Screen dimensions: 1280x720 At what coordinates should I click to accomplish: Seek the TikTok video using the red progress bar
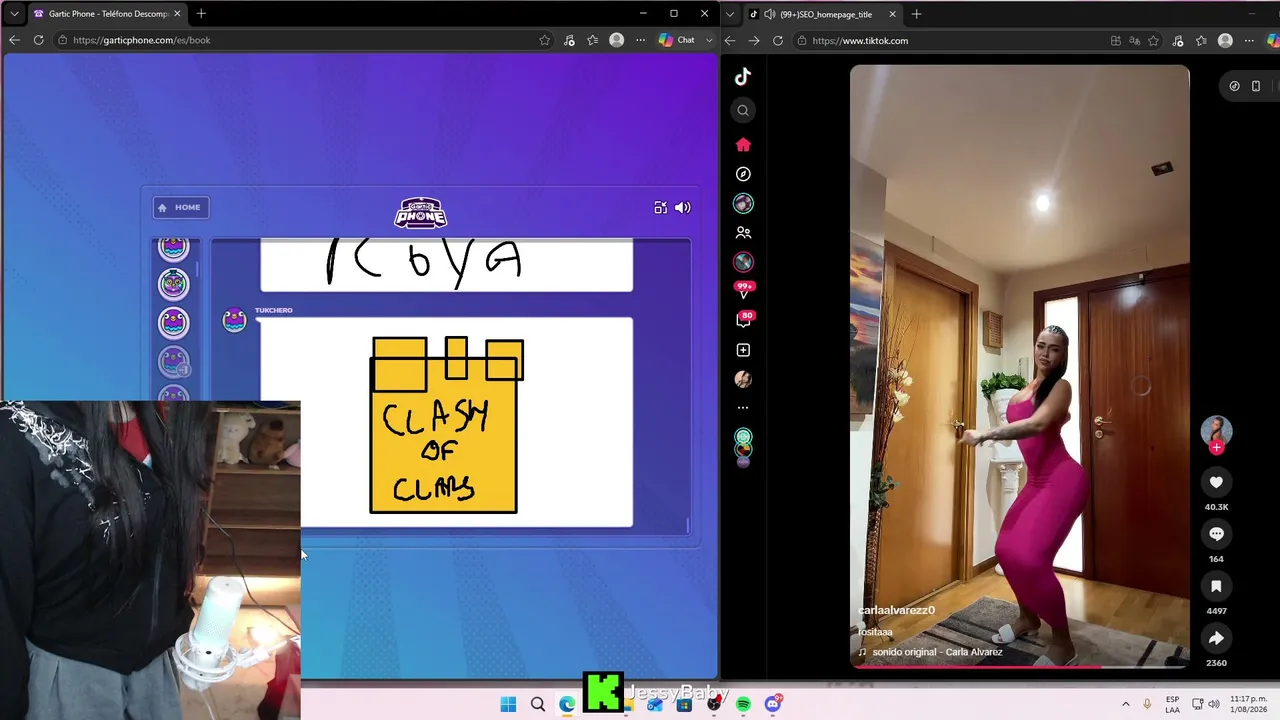click(1020, 666)
